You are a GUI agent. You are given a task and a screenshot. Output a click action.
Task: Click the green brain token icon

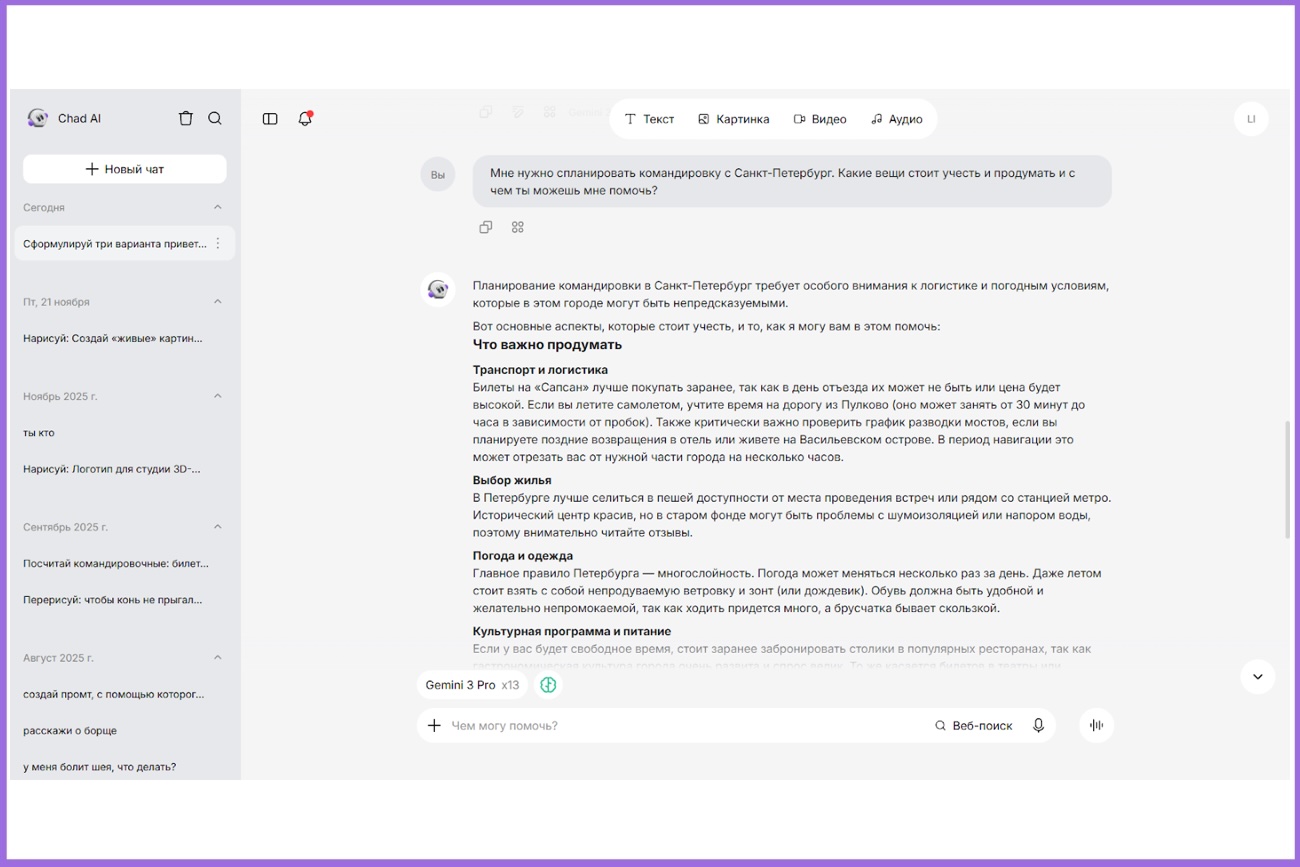point(548,685)
